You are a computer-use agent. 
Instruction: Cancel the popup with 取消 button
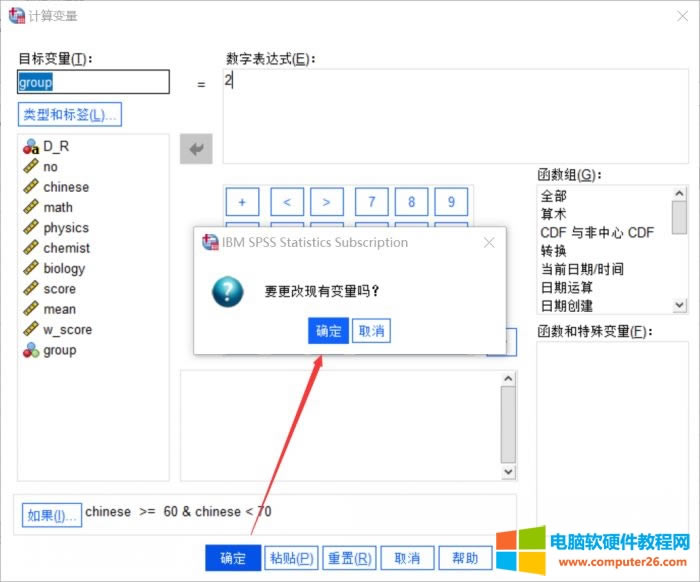pyautogui.click(x=371, y=331)
